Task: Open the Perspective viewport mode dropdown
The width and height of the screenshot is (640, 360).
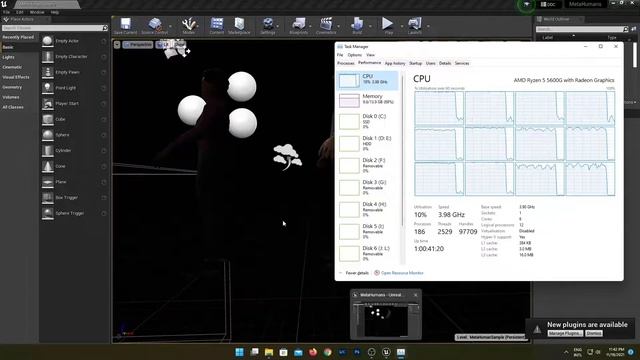Action: pos(138,44)
